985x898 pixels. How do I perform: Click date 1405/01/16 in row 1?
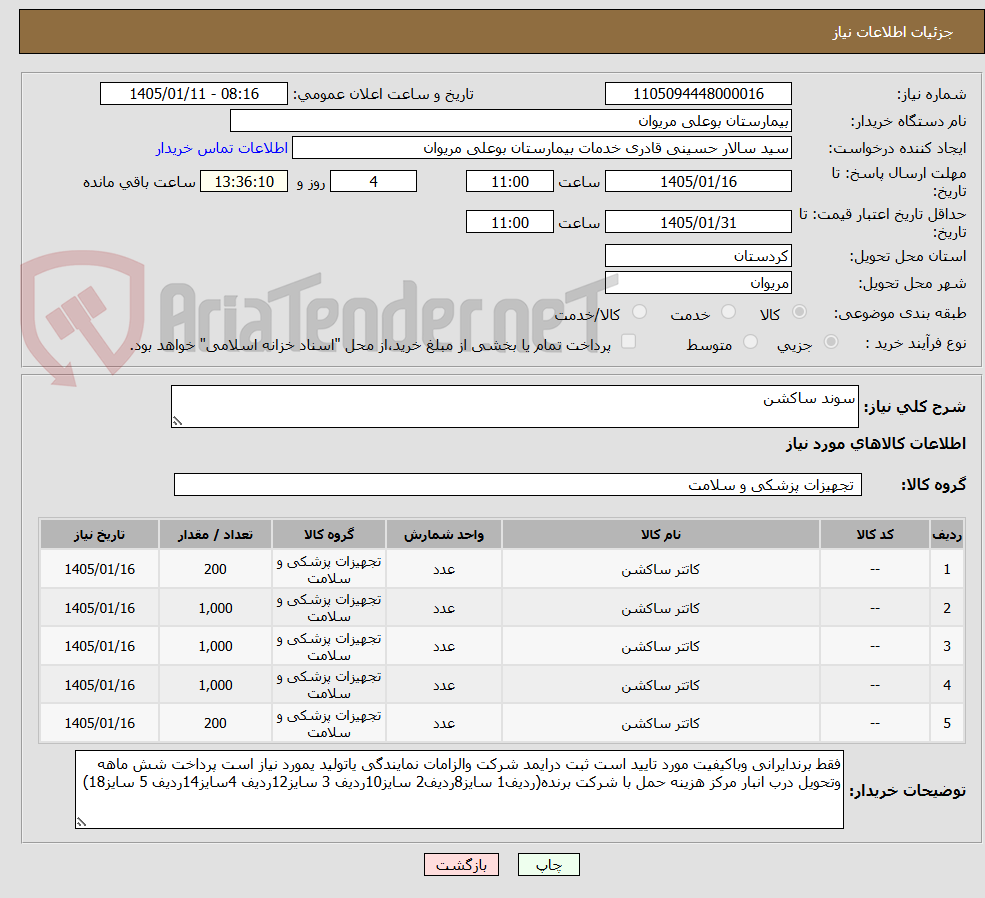(x=99, y=570)
